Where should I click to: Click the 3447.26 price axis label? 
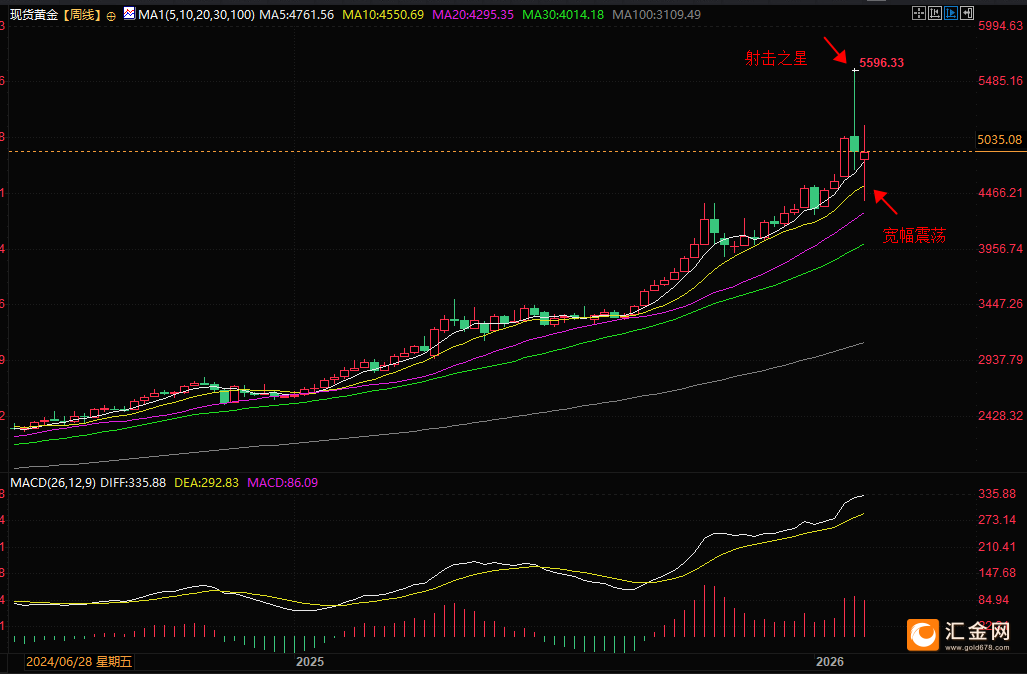(1000, 304)
